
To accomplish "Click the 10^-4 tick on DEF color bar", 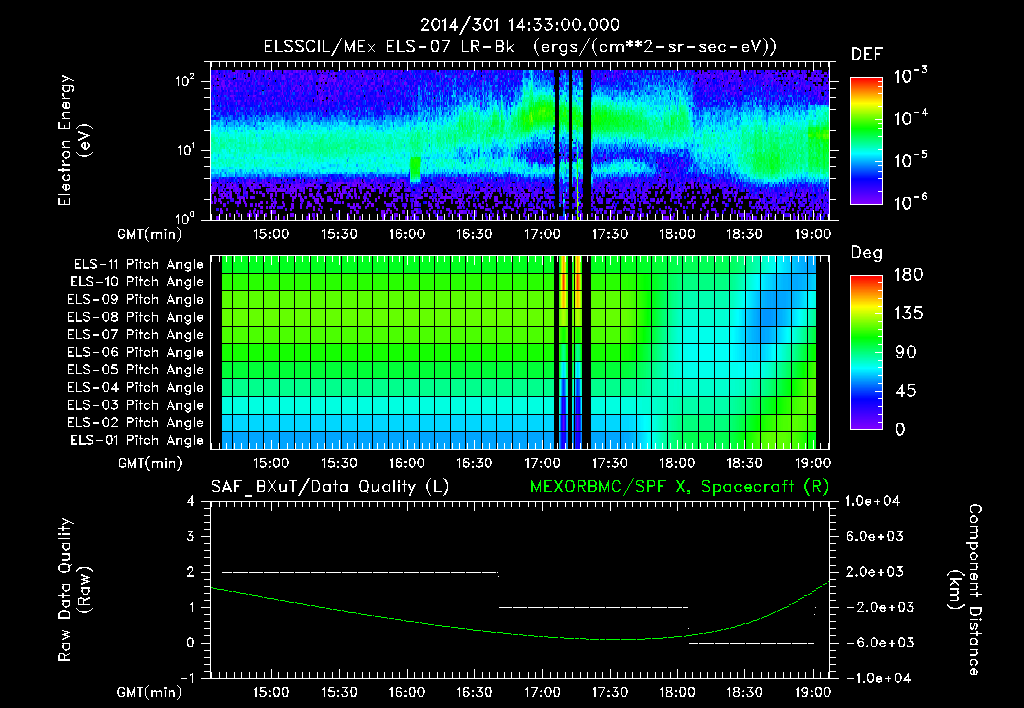I will [x=910, y=118].
